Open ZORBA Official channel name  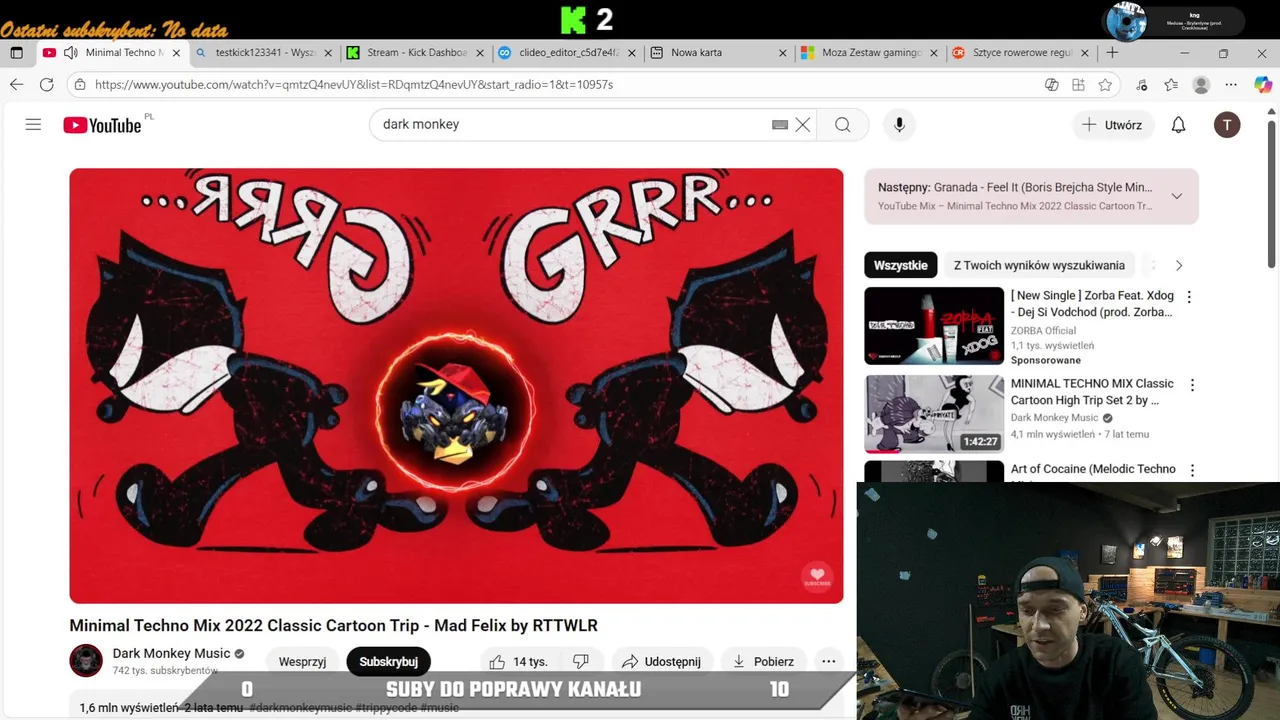tap(1043, 331)
